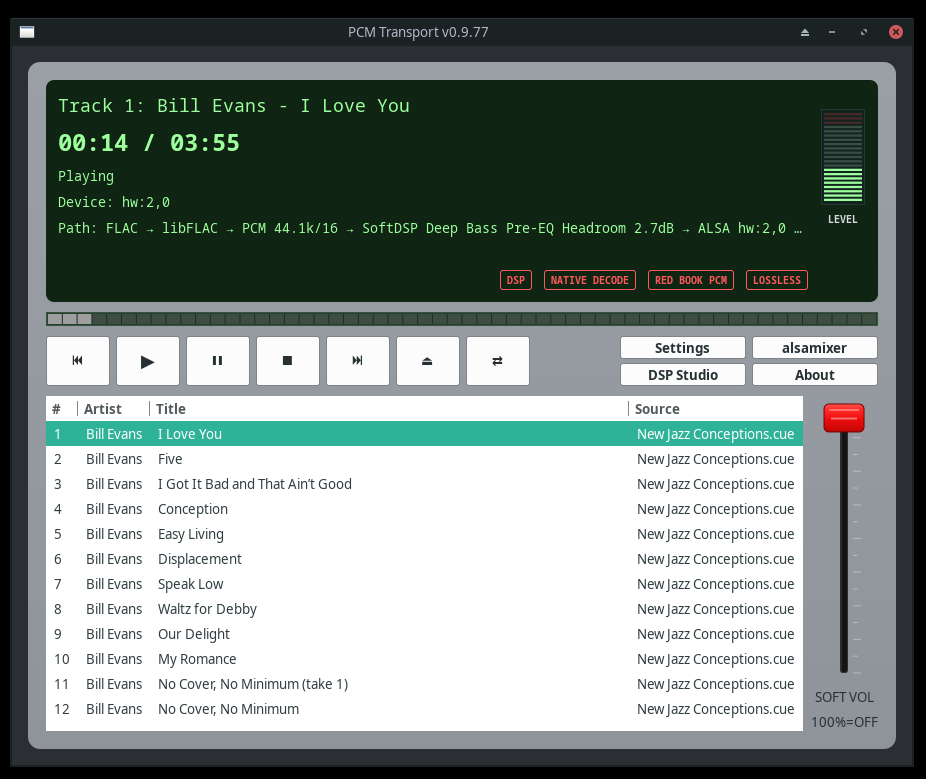The width and height of the screenshot is (926, 779).
Task: Jump back to the previous track
Action: (78, 361)
